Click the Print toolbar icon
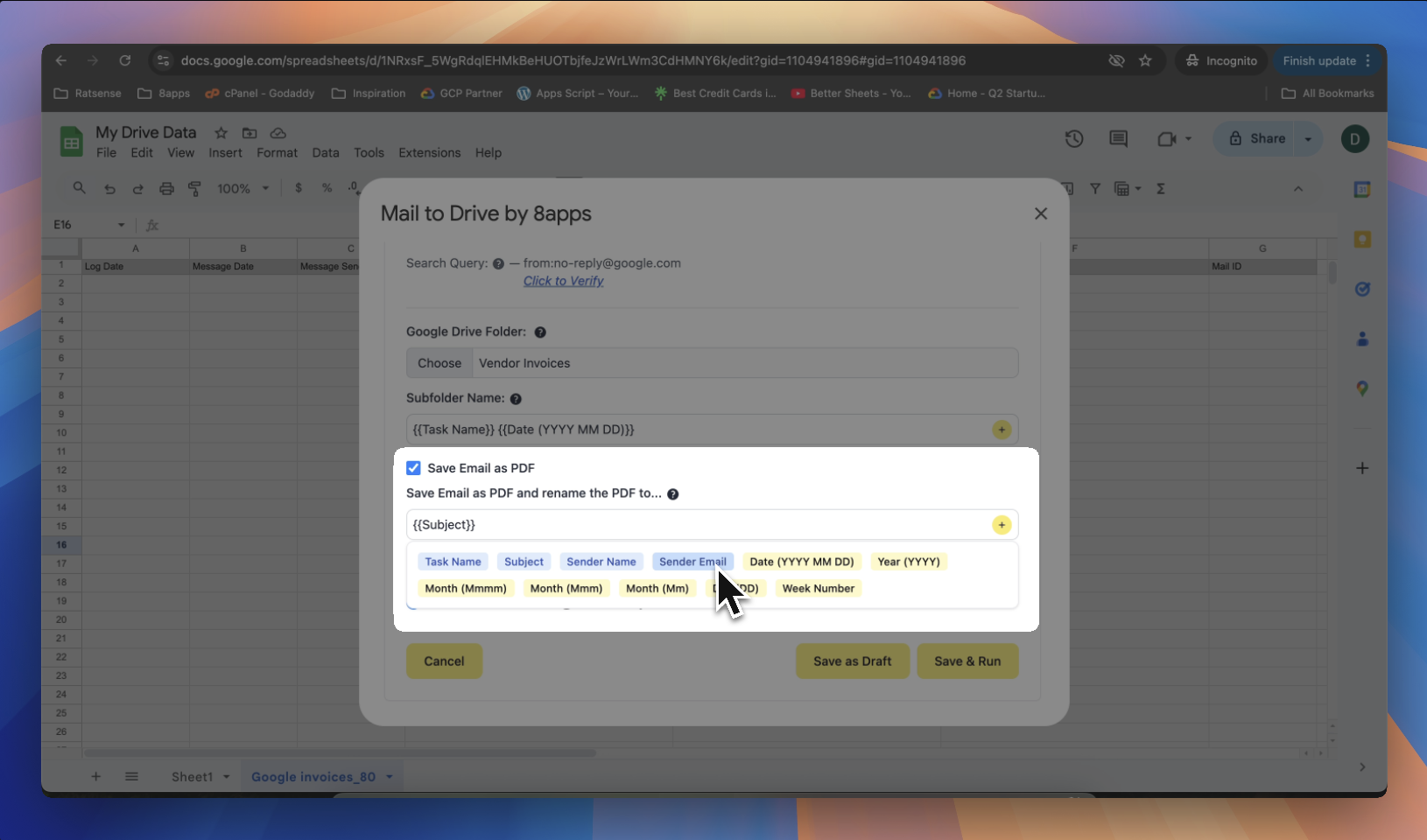The image size is (1427, 840). pyautogui.click(x=166, y=188)
